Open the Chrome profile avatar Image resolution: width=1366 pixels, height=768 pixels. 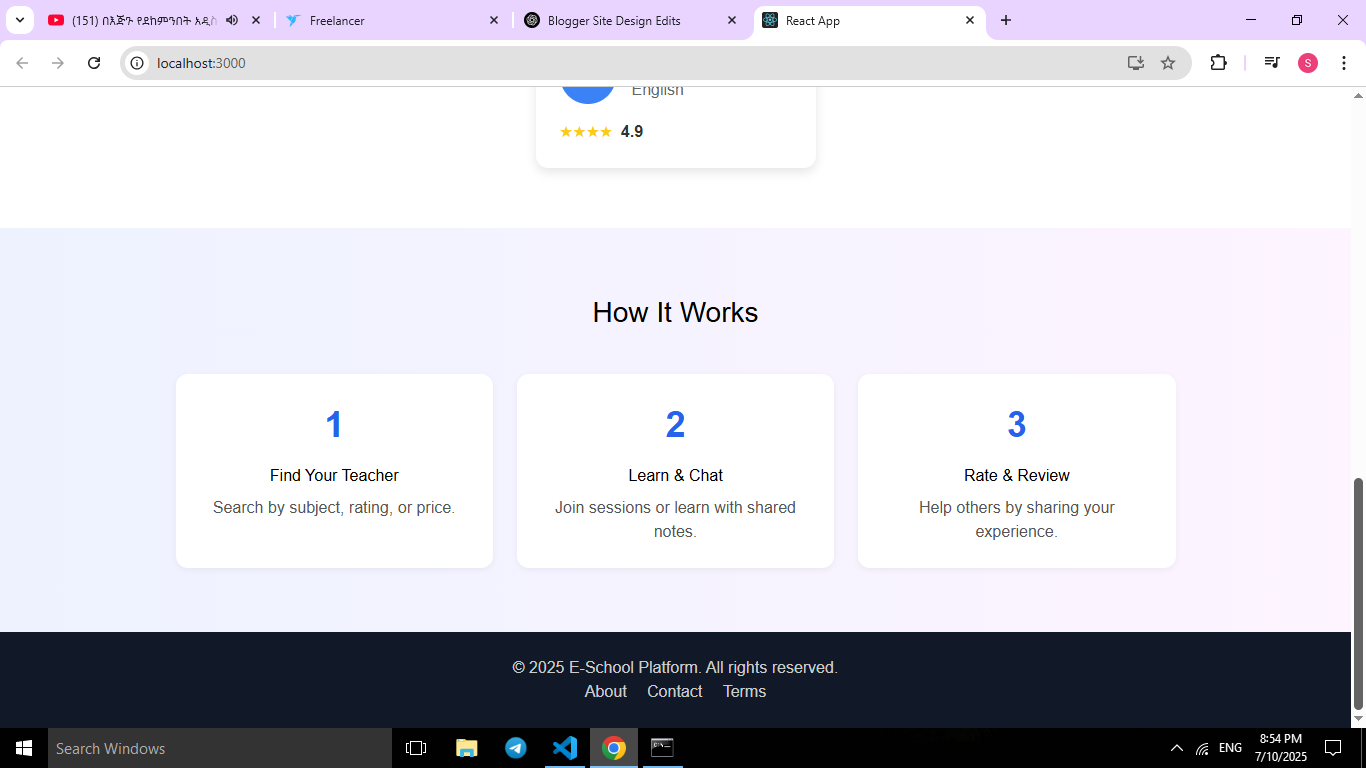click(1307, 63)
